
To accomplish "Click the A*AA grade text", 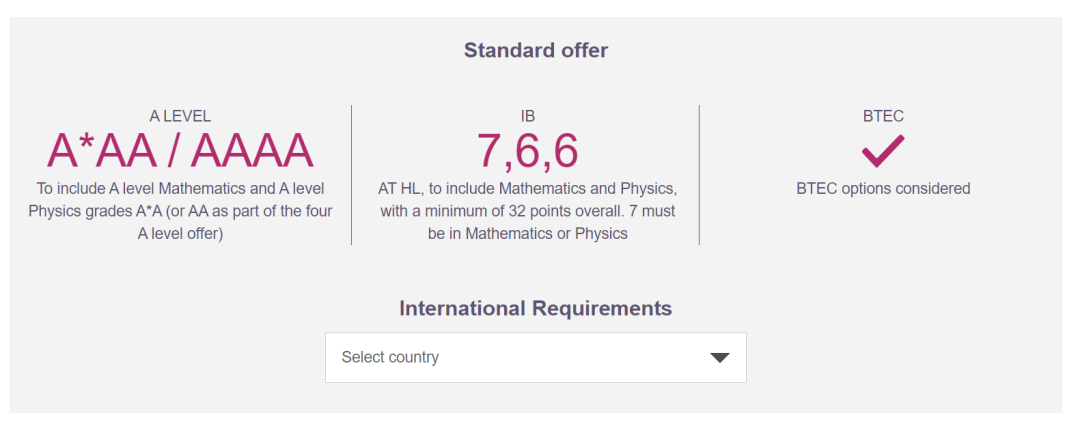I will pos(101,152).
